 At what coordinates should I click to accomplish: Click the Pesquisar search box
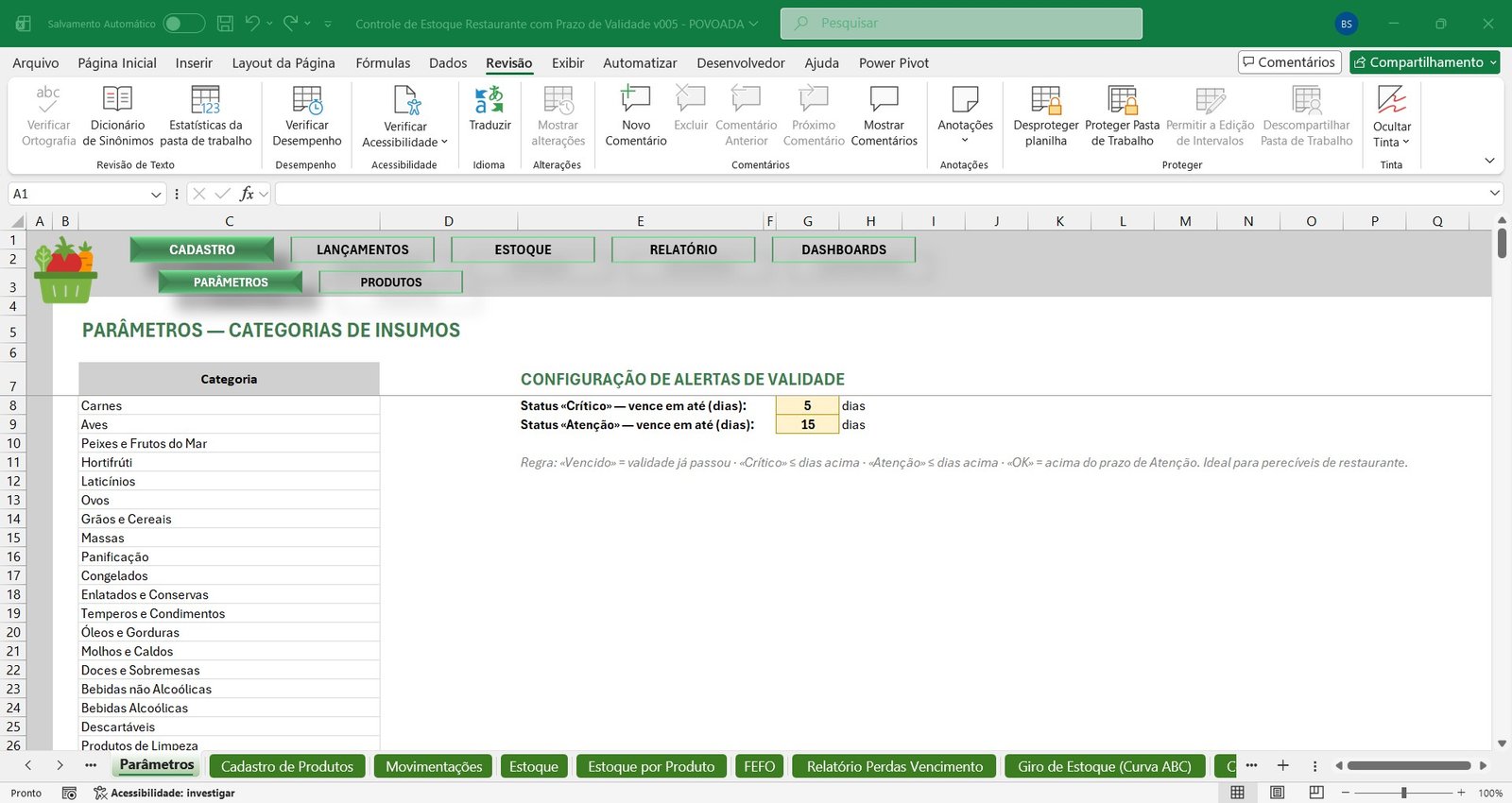pyautogui.click(x=961, y=24)
